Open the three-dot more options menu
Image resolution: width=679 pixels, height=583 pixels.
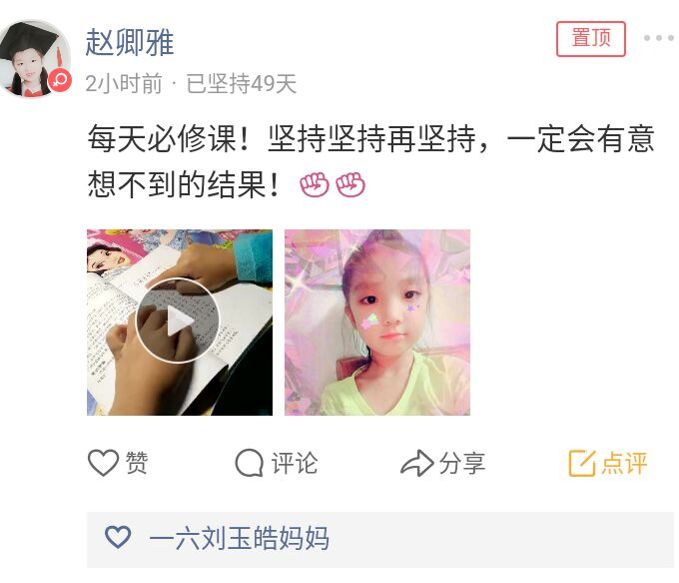[658, 38]
